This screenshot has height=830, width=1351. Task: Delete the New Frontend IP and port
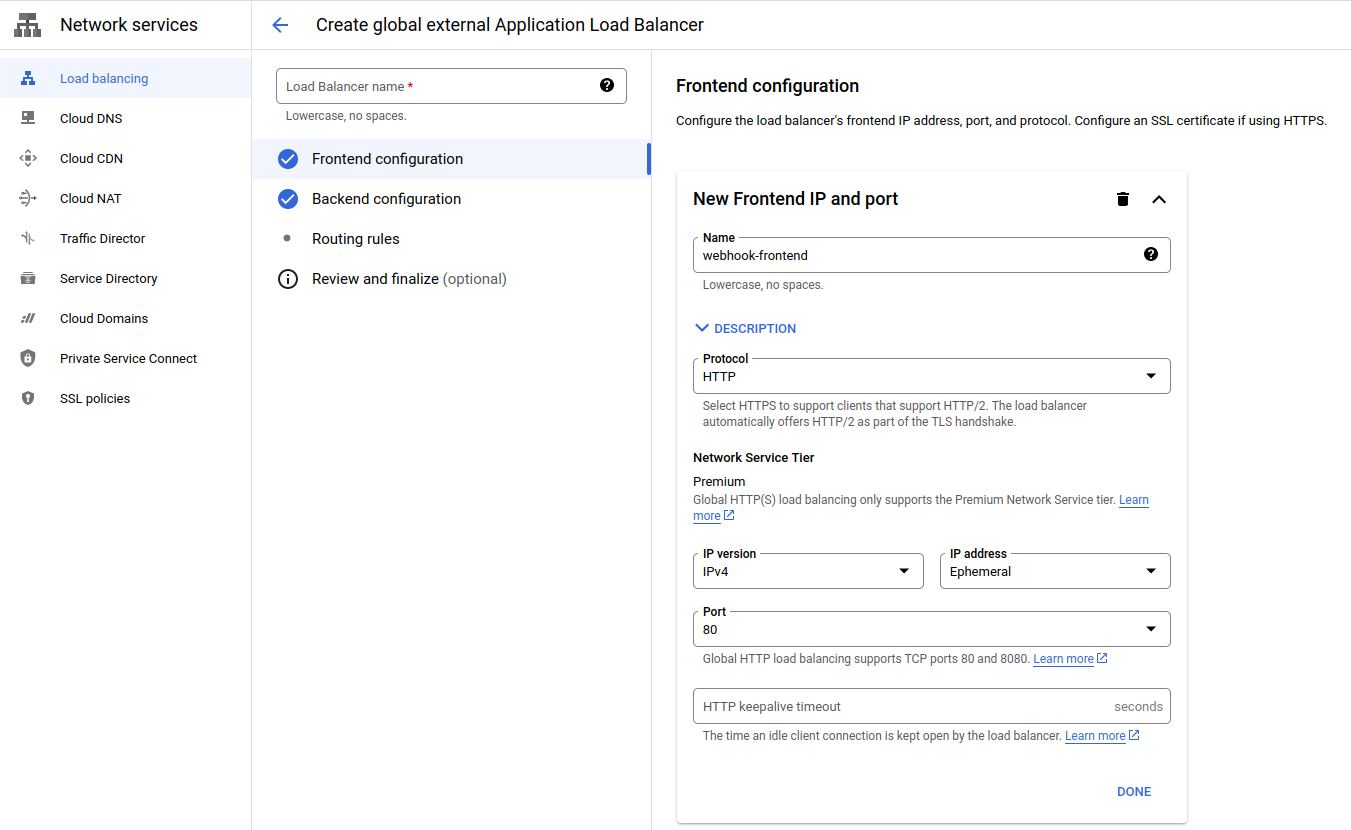[x=1123, y=199]
